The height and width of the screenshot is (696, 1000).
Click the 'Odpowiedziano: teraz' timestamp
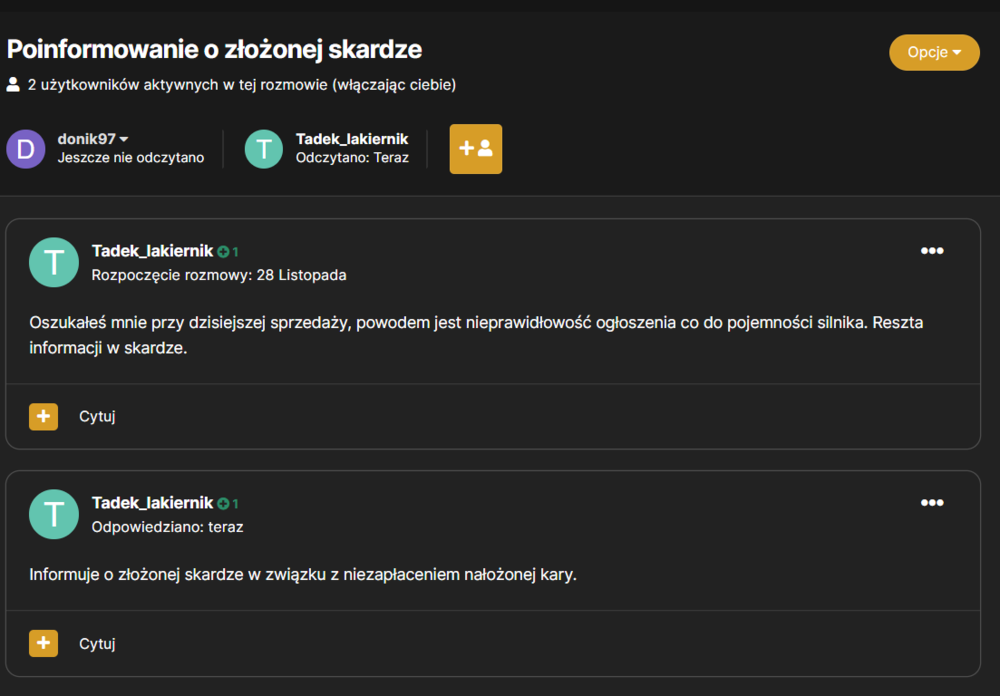click(167, 527)
